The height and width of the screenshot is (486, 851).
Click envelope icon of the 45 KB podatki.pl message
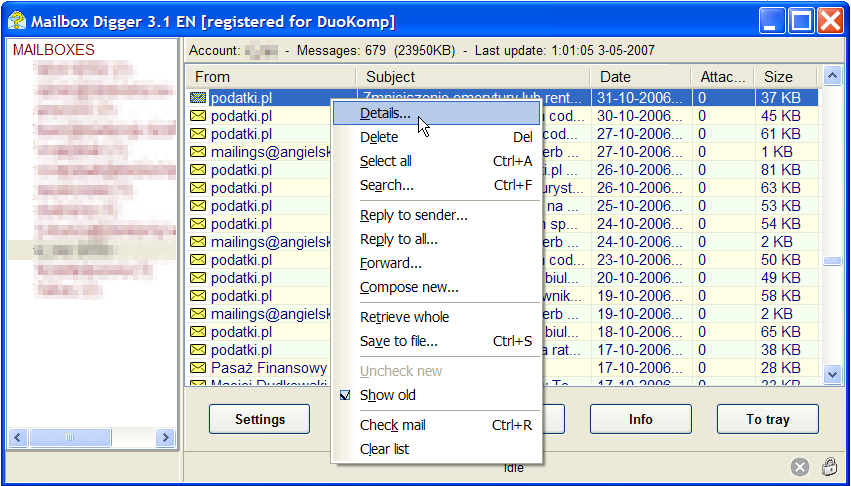pos(198,116)
